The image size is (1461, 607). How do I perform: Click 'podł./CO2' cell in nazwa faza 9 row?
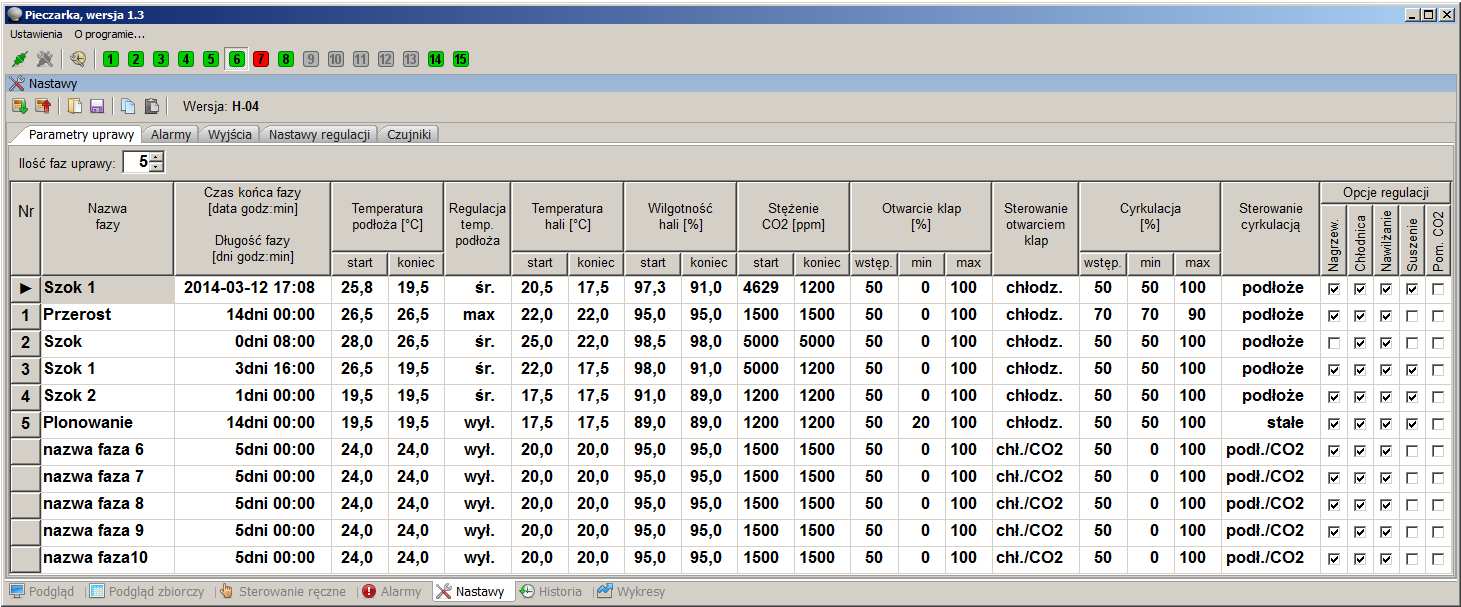pyautogui.click(x=1270, y=531)
